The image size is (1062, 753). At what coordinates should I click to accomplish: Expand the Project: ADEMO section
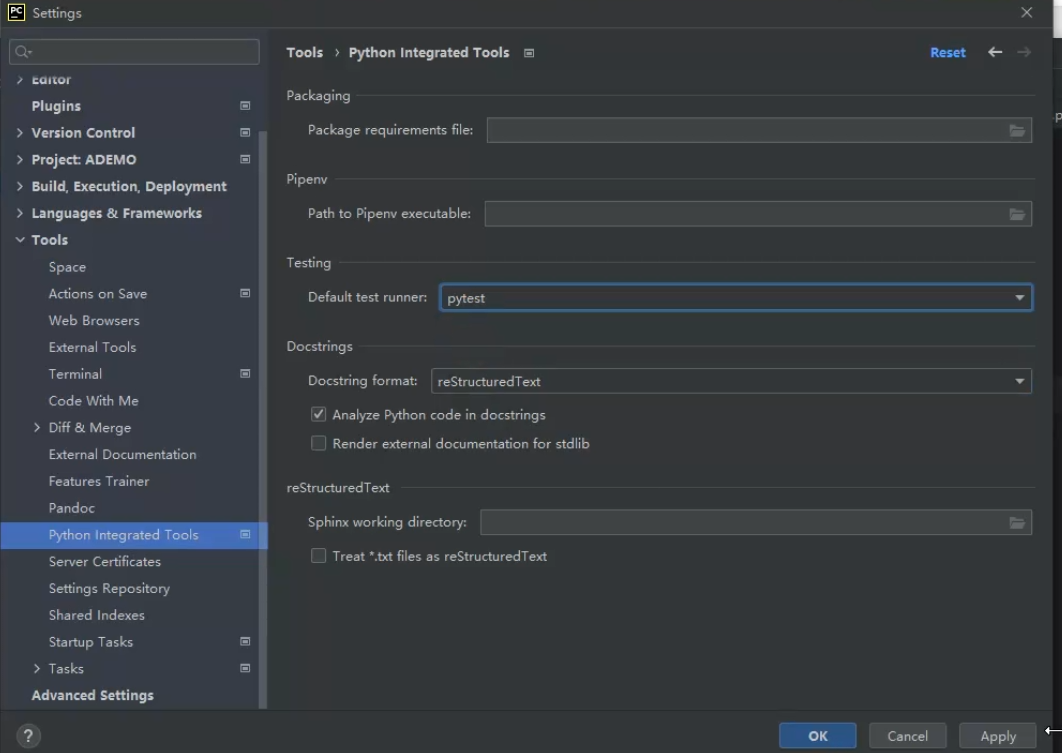20,160
